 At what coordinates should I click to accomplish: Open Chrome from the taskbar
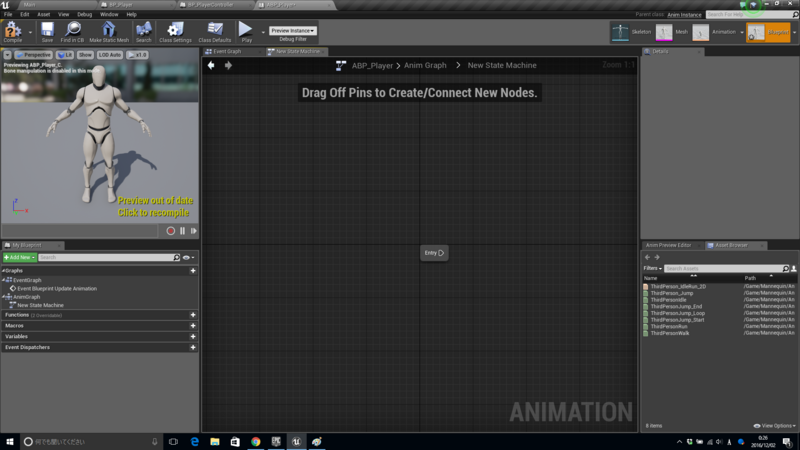tap(256, 442)
